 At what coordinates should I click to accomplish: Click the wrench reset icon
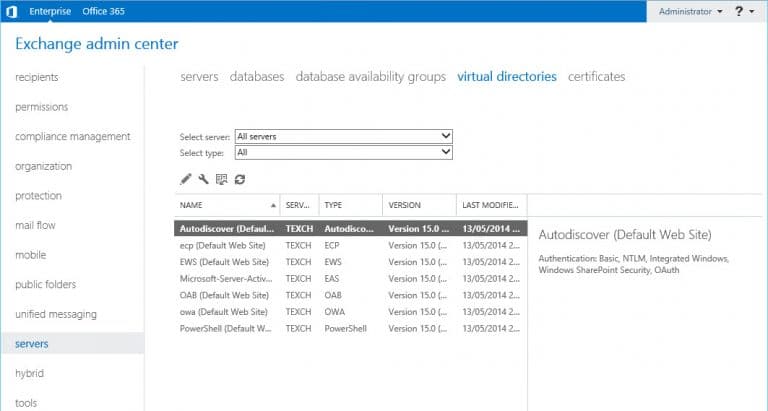coord(203,179)
